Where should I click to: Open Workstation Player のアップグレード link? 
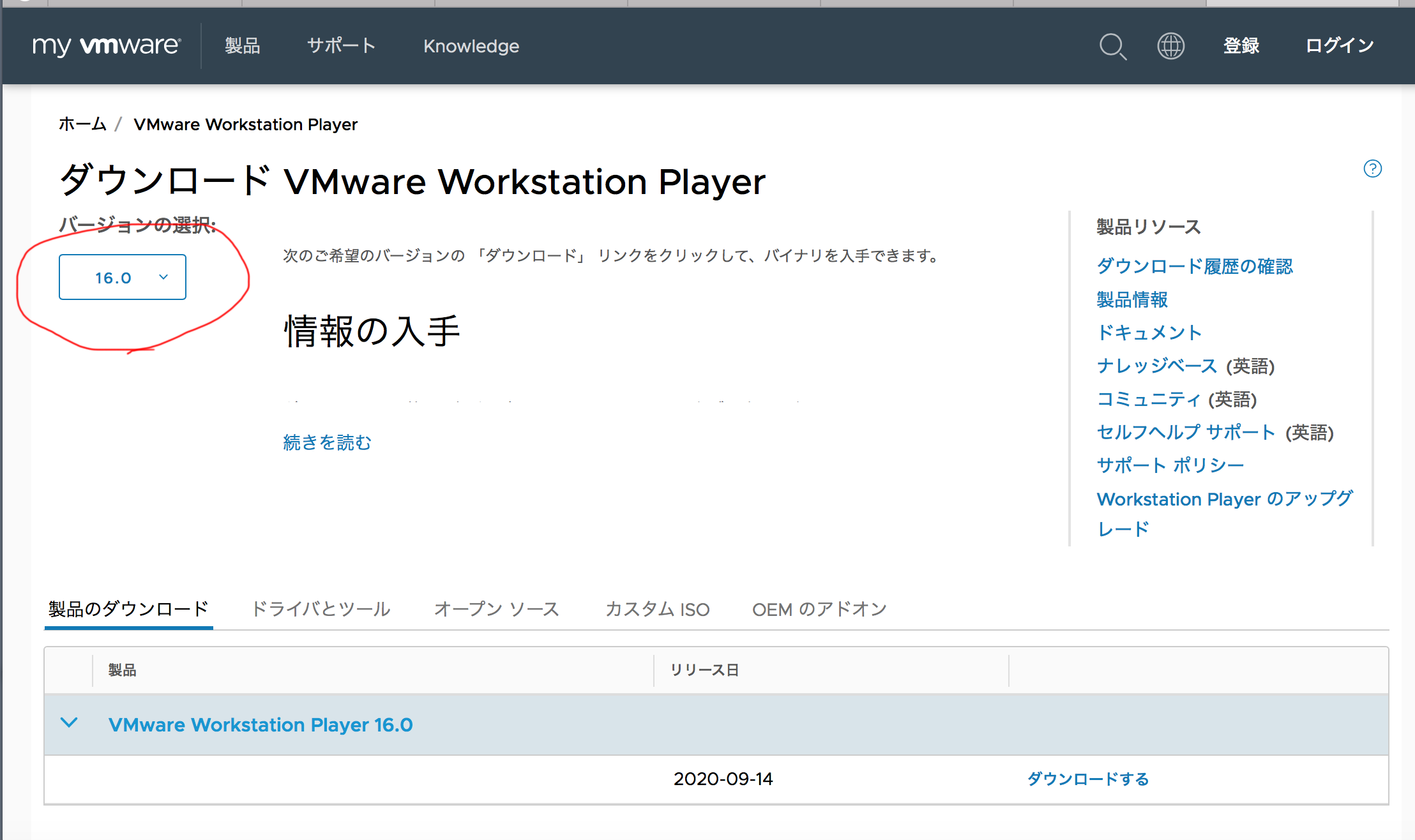tap(1225, 513)
